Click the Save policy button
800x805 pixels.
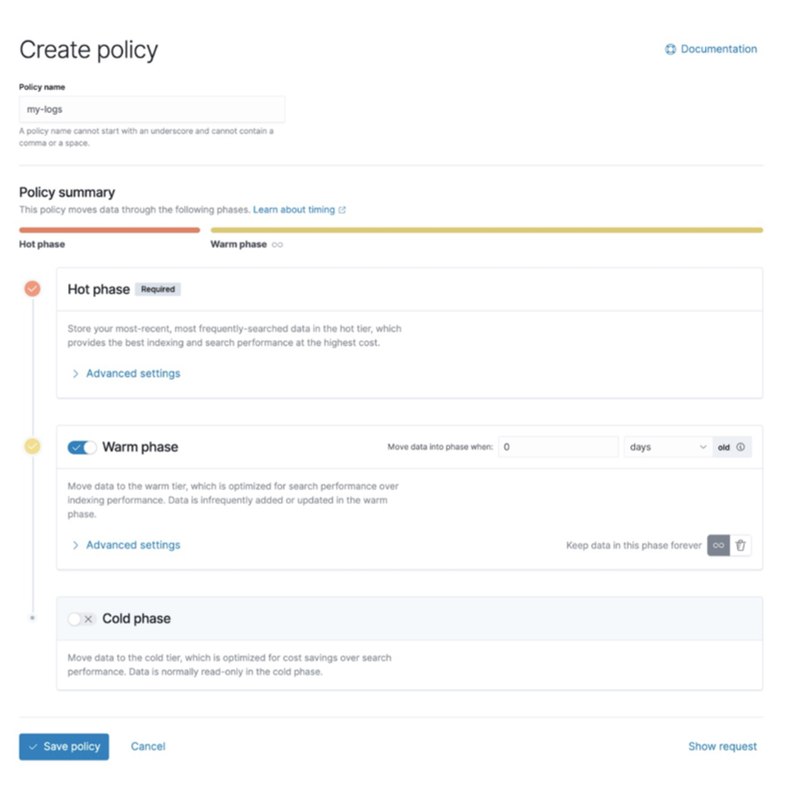coord(63,746)
